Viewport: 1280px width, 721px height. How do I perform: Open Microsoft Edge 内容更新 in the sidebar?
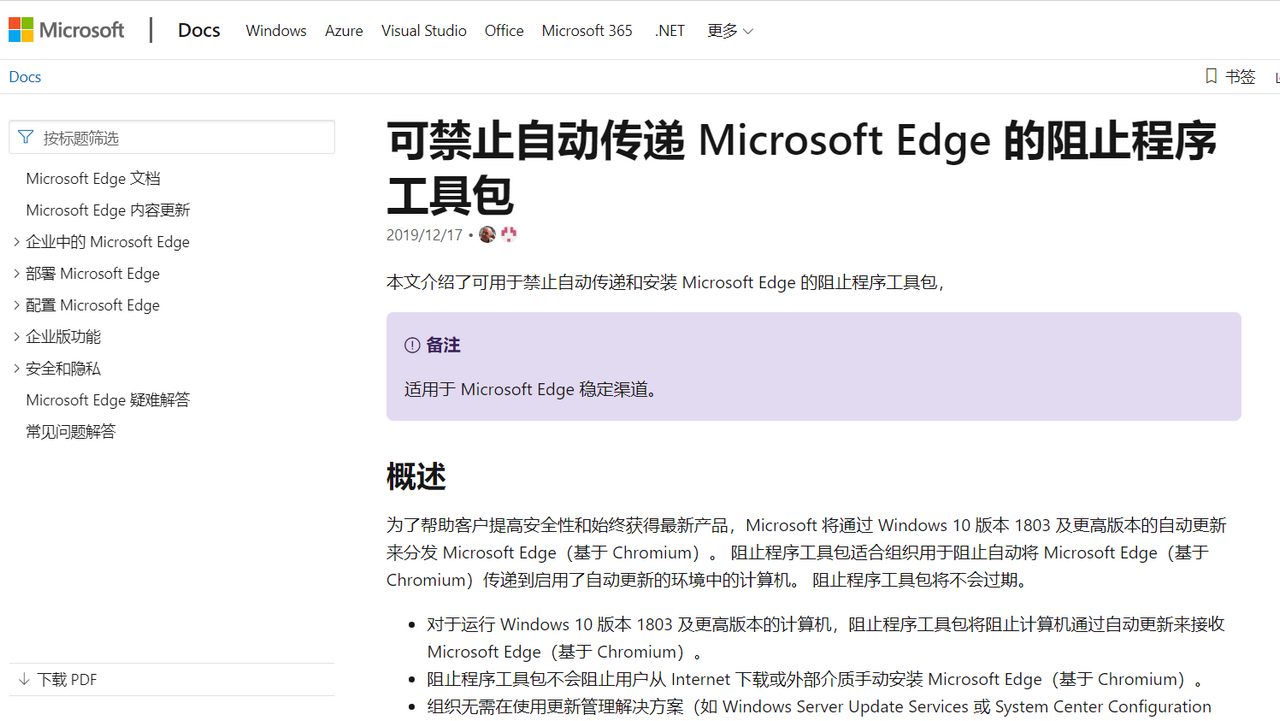pyautogui.click(x=108, y=210)
